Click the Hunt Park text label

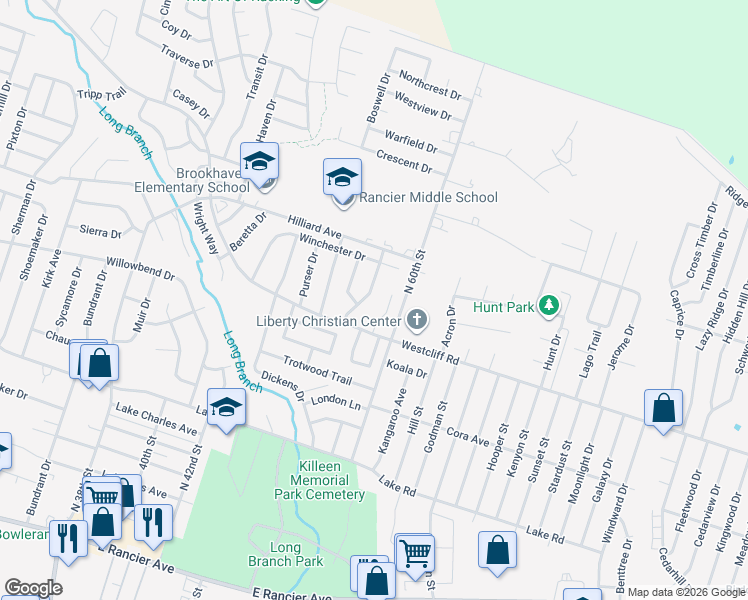click(x=503, y=307)
